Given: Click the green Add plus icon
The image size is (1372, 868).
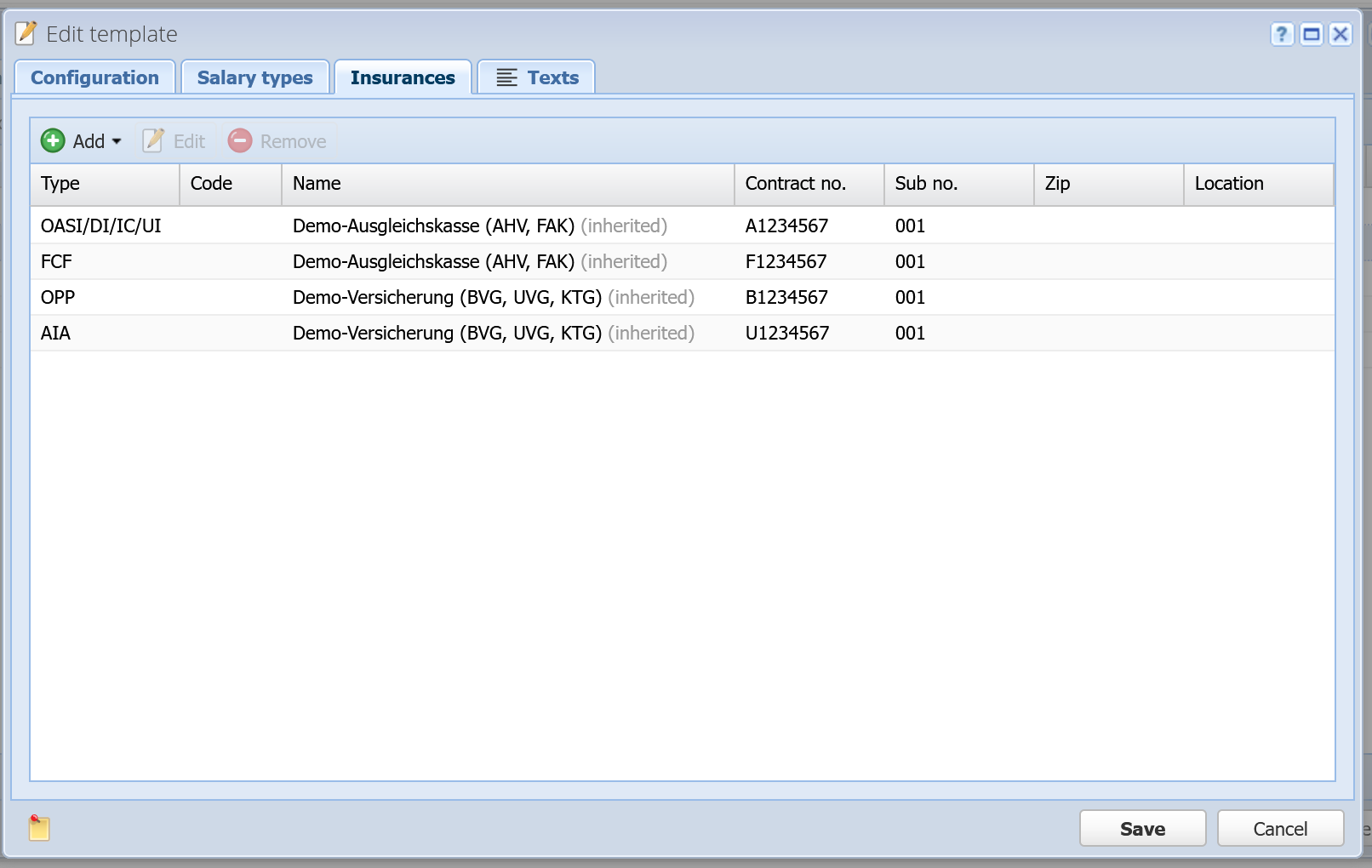Looking at the screenshot, I should pos(53,140).
